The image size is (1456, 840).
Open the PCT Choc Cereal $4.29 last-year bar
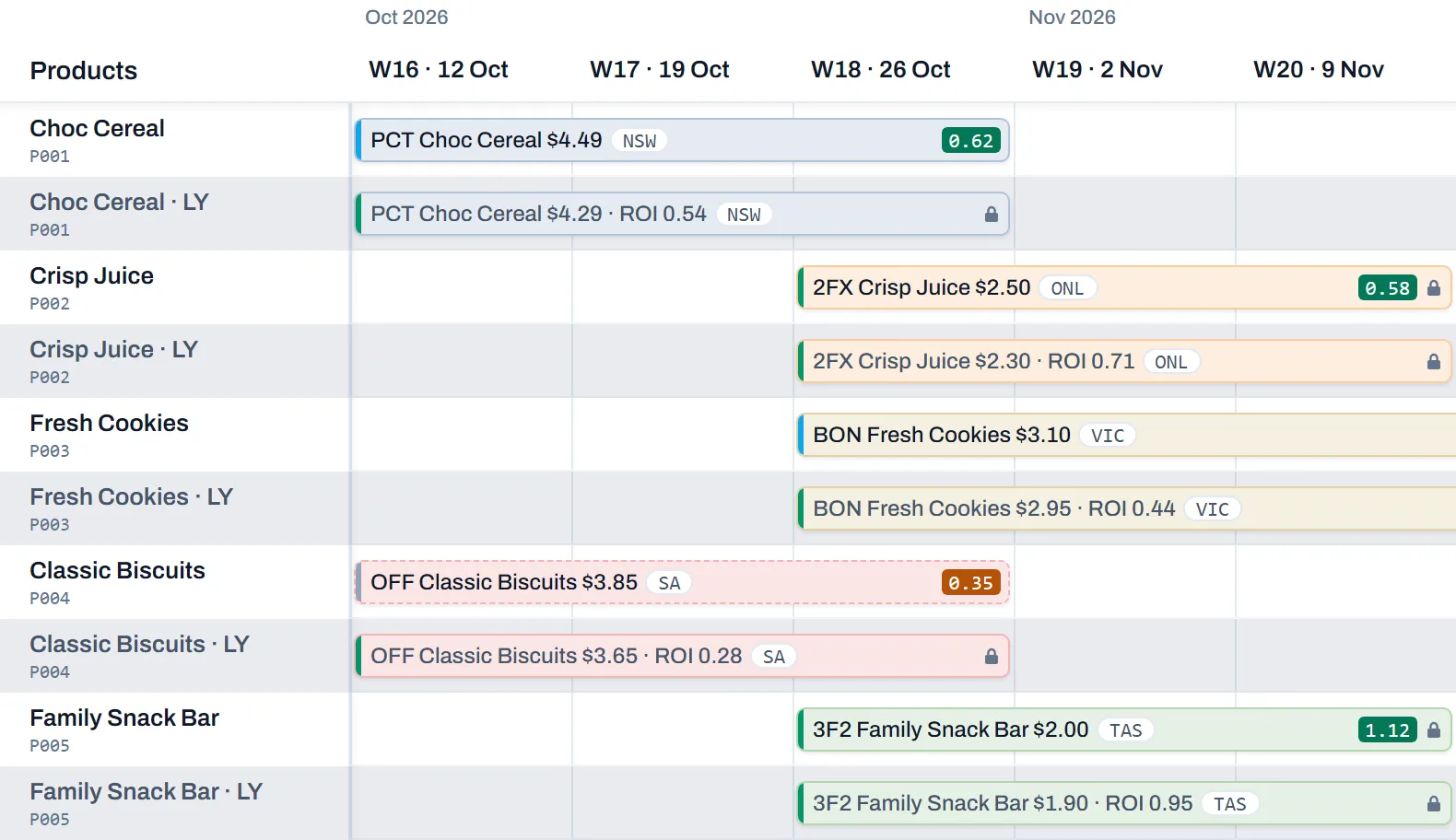[683, 214]
